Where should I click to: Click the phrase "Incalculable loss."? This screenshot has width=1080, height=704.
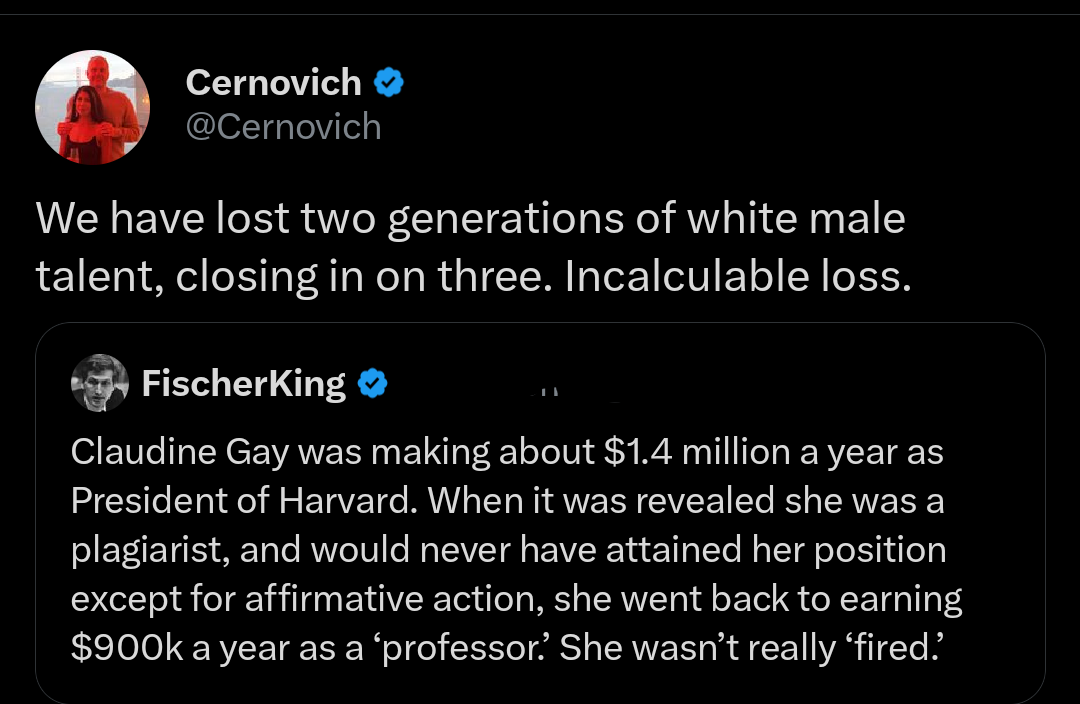[738, 278]
